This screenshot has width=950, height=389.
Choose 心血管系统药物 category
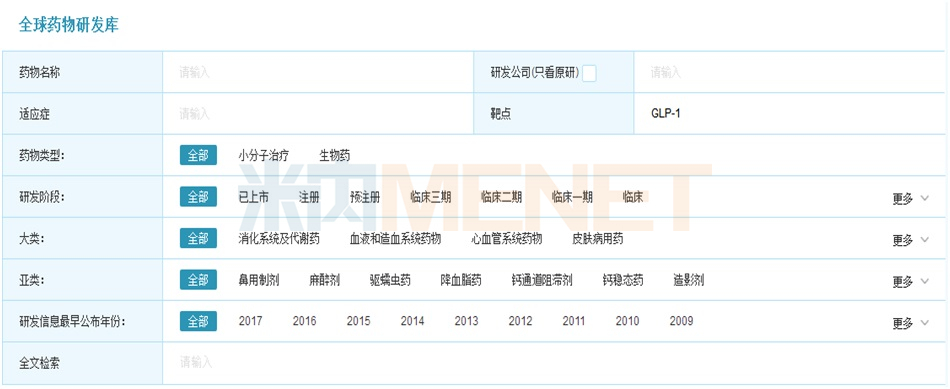(507, 239)
